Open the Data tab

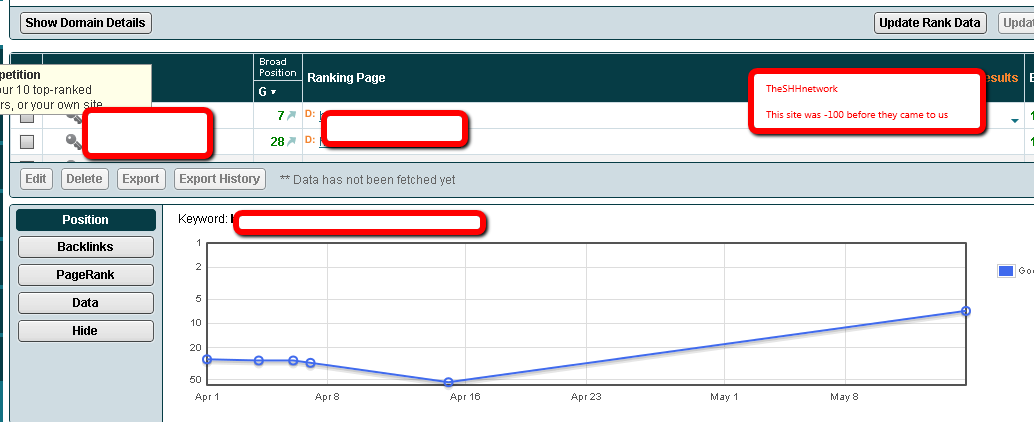[86, 303]
